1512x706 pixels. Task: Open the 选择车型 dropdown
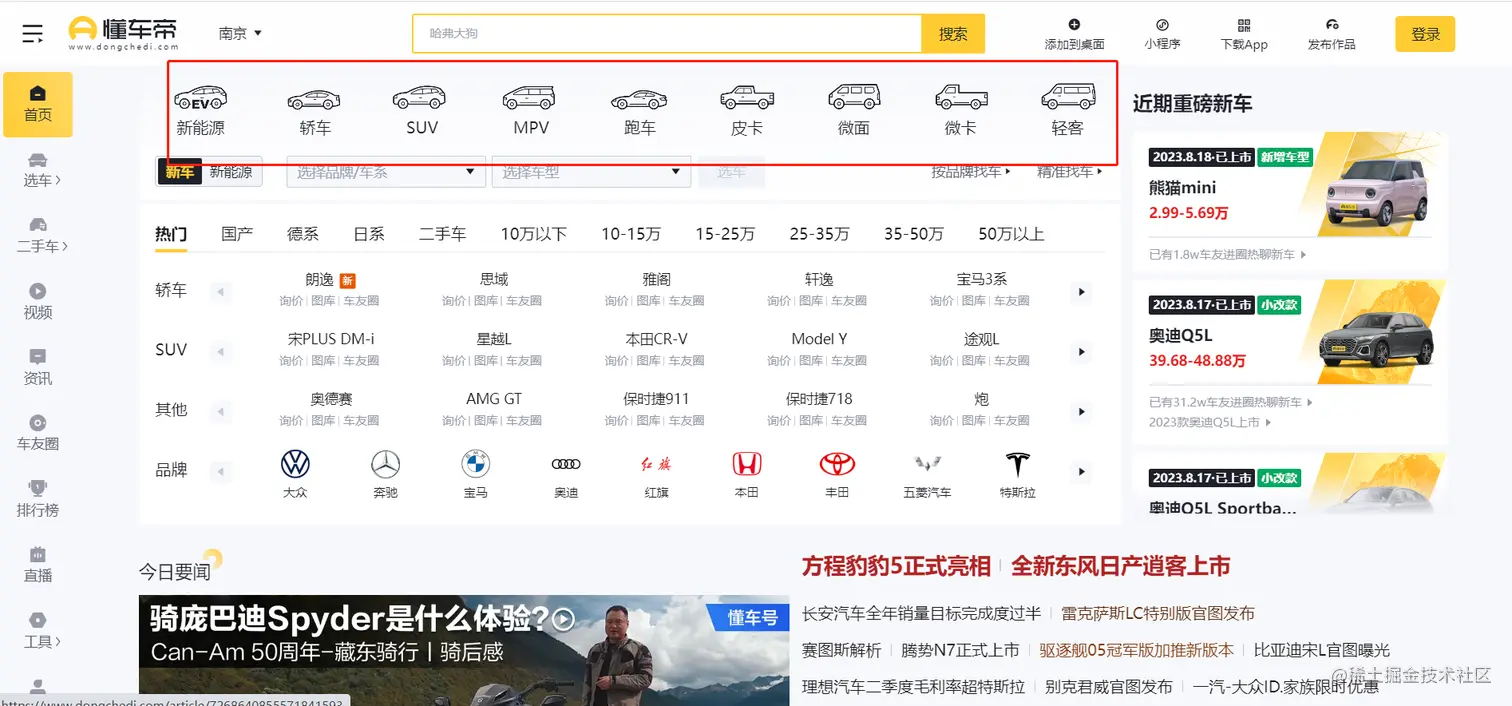(x=591, y=172)
